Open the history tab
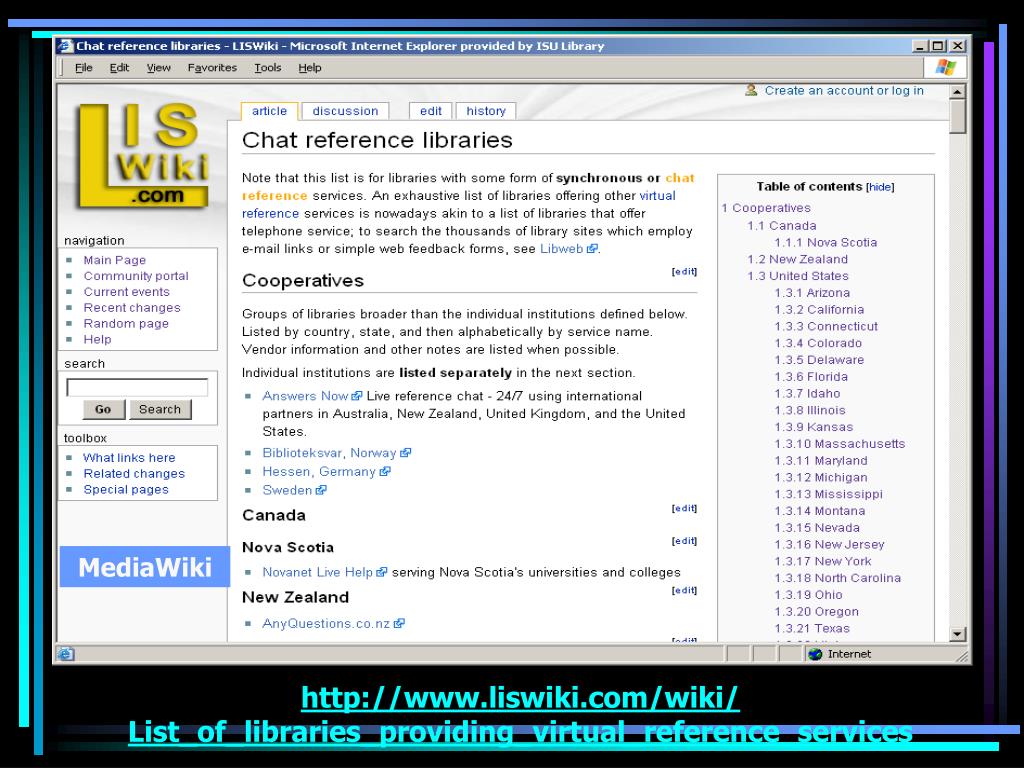The height and width of the screenshot is (768, 1024). click(486, 111)
